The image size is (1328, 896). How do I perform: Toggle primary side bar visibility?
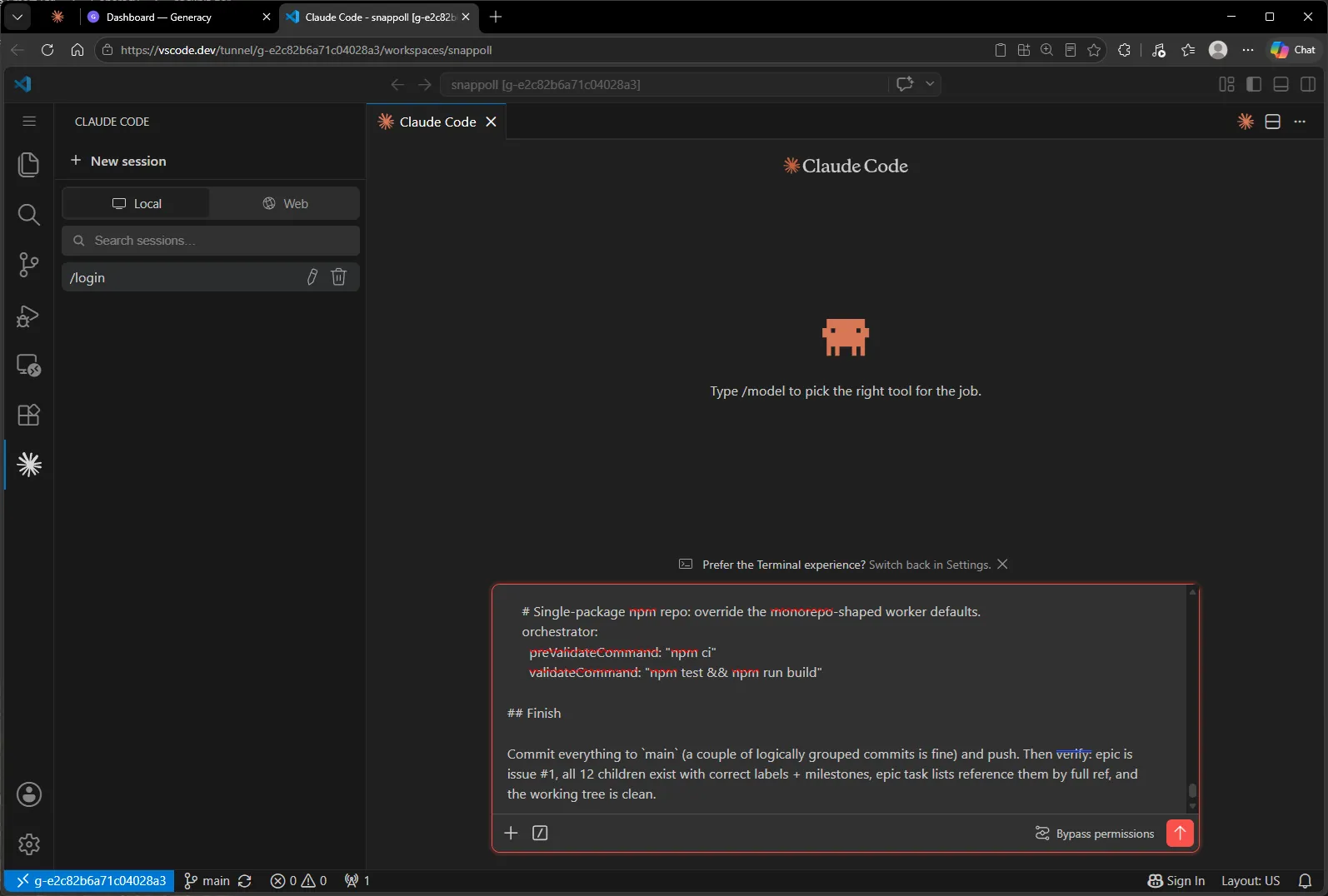tap(1254, 84)
